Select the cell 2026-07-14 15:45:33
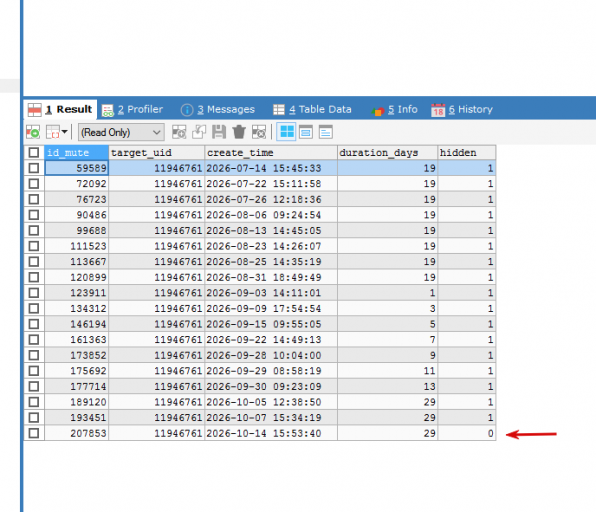 pyautogui.click(x=271, y=168)
